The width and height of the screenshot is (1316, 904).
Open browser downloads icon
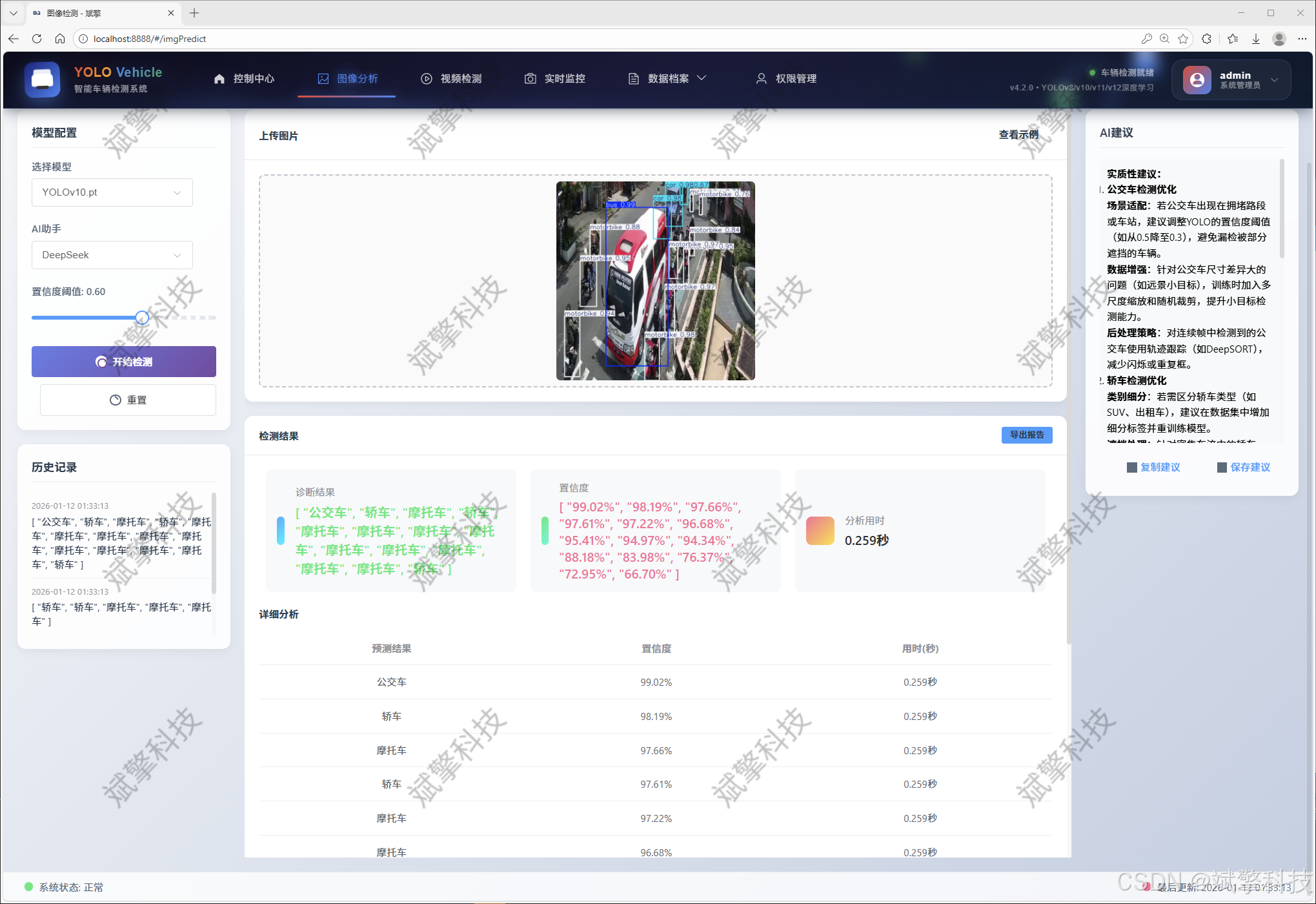tap(1256, 39)
